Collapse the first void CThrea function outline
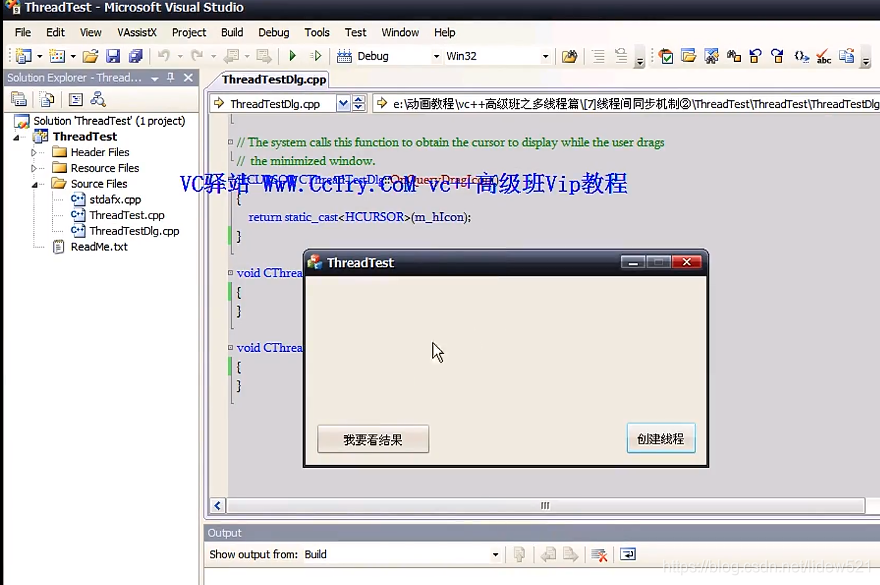The width and height of the screenshot is (880, 585). pyautogui.click(x=230, y=273)
